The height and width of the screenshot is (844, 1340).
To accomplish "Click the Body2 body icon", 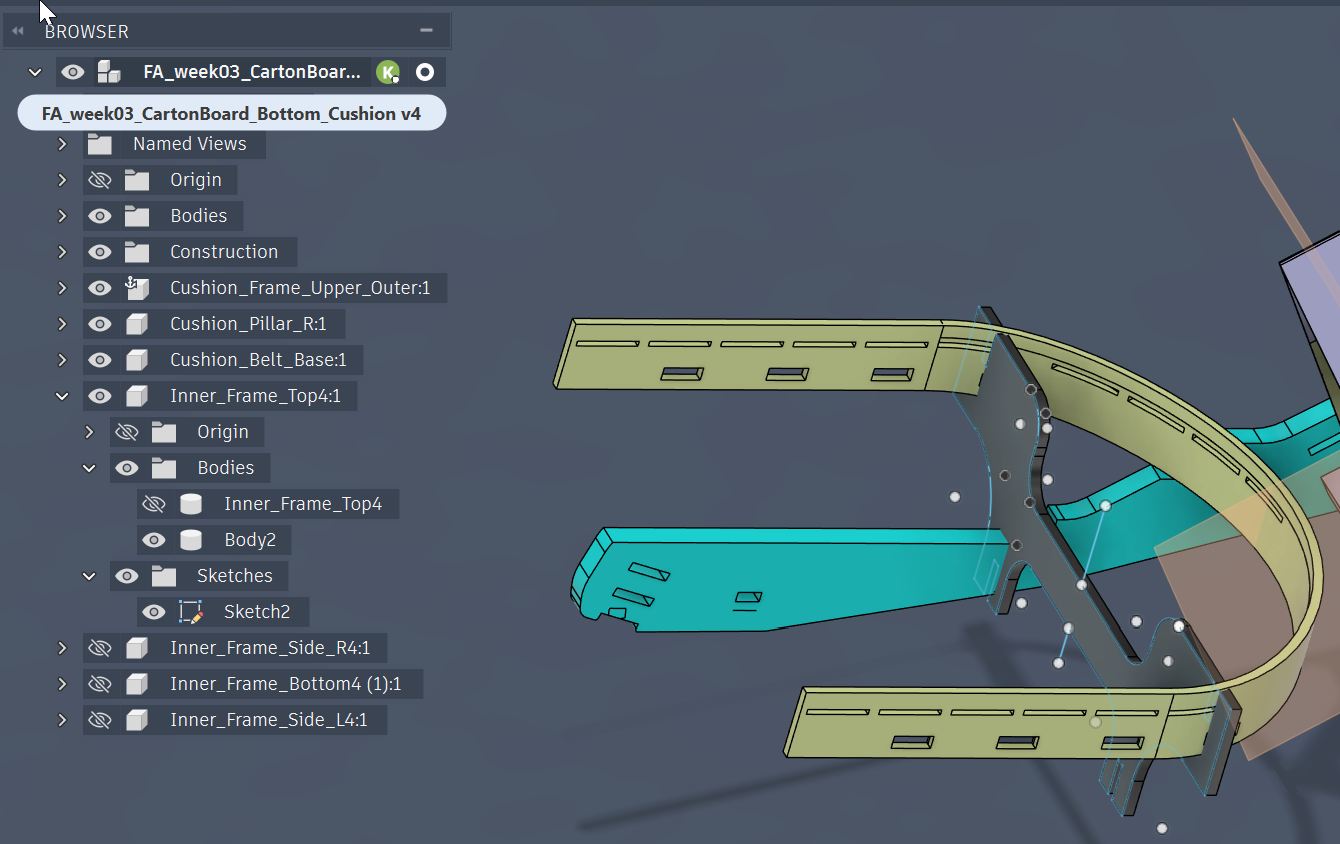I will (x=190, y=539).
